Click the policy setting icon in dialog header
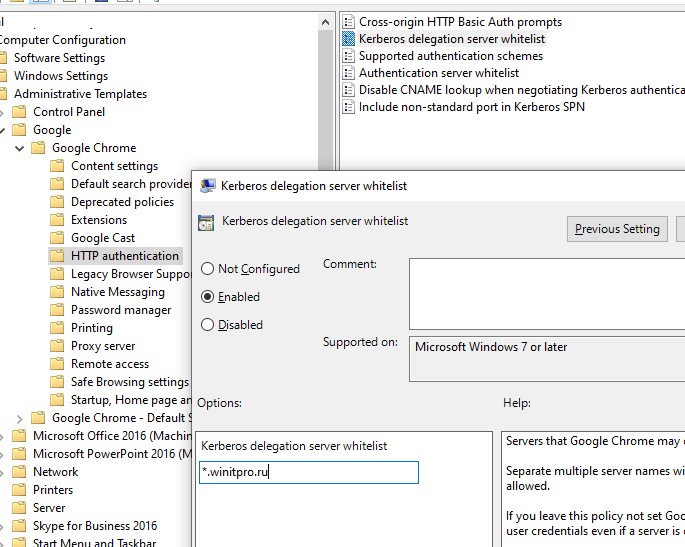Viewport: 685px width, 547px height. pyautogui.click(x=206, y=222)
